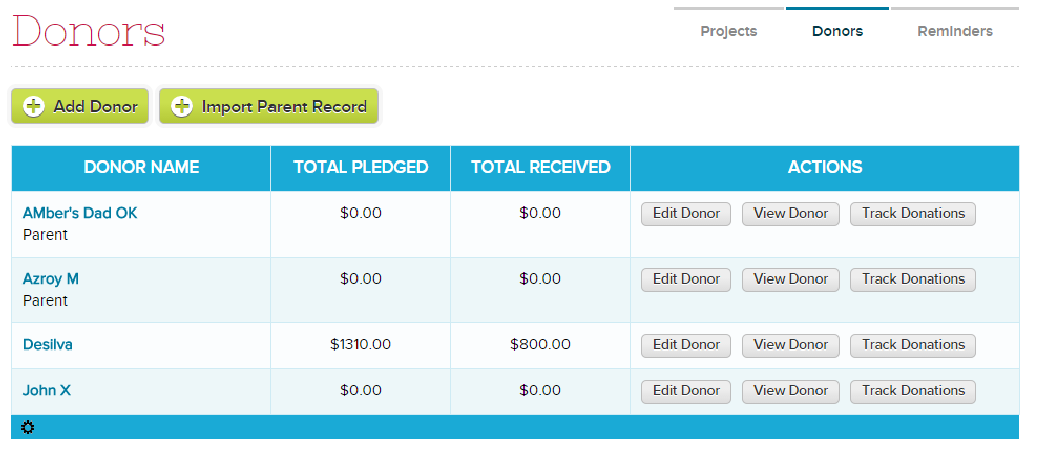Image resolution: width=1037 pixels, height=461 pixels.
Task: Open Azroy M donor link
Action: click(50, 279)
